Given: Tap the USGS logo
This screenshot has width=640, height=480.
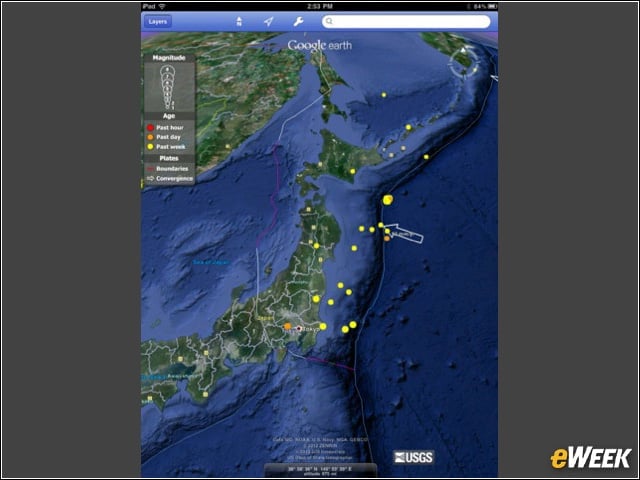Looking at the screenshot, I should pyautogui.click(x=413, y=457).
